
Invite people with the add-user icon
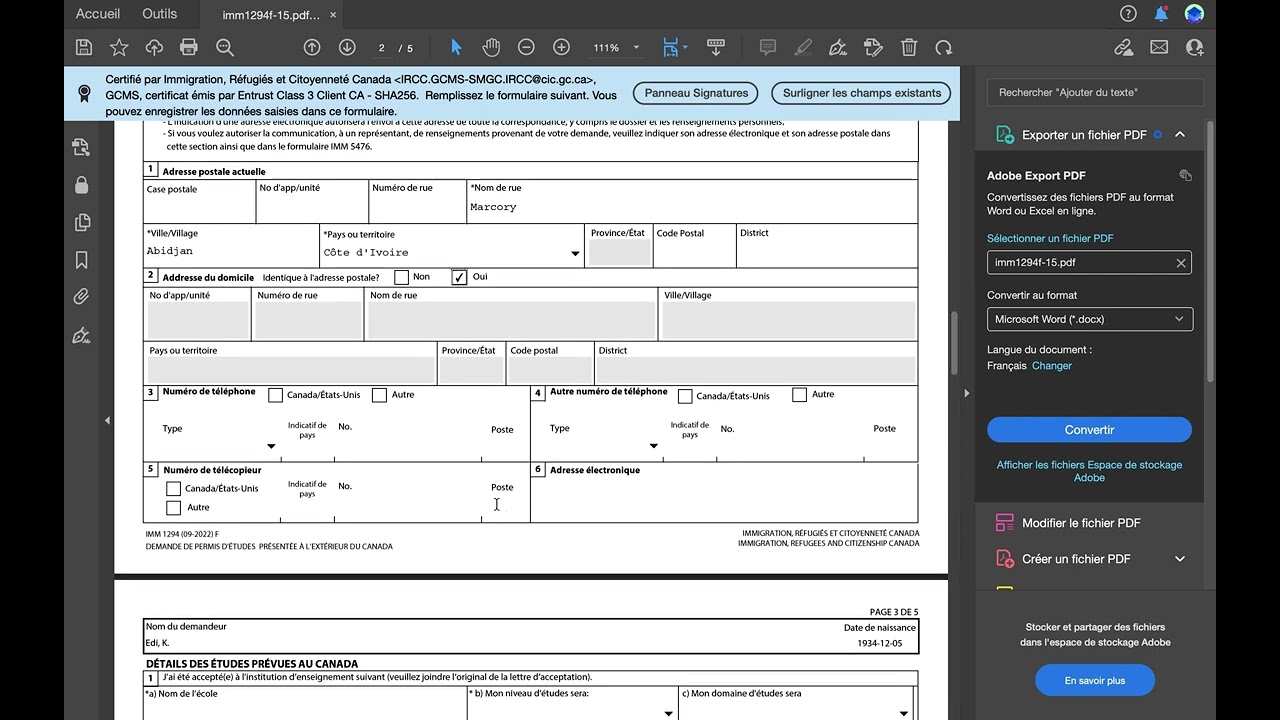(x=1194, y=47)
